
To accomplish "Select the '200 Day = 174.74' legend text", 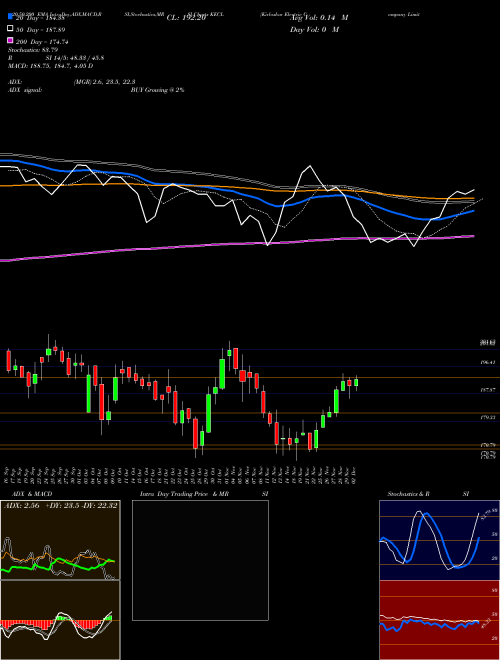I will 43,42.
